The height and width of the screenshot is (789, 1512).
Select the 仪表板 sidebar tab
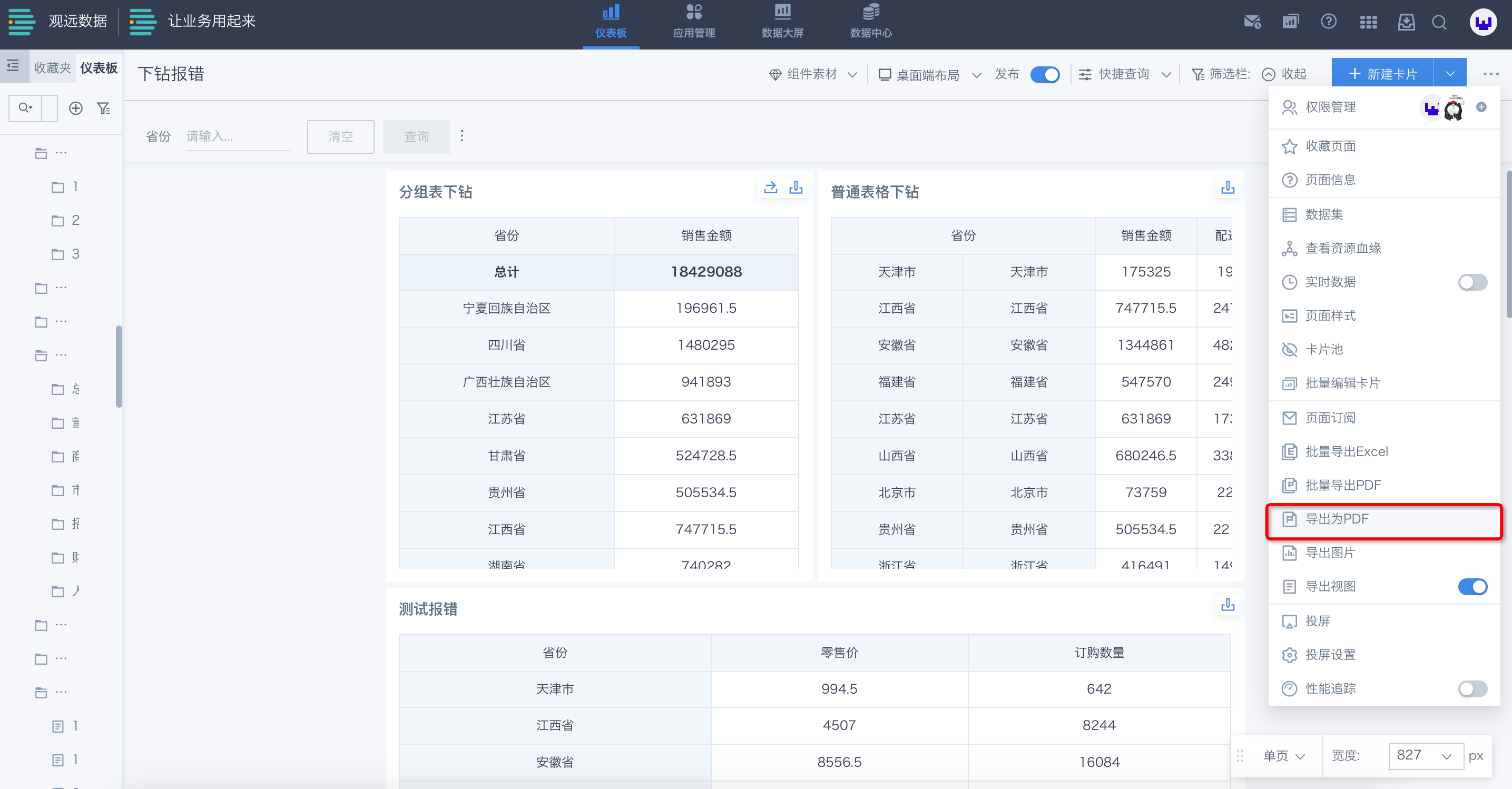point(99,67)
